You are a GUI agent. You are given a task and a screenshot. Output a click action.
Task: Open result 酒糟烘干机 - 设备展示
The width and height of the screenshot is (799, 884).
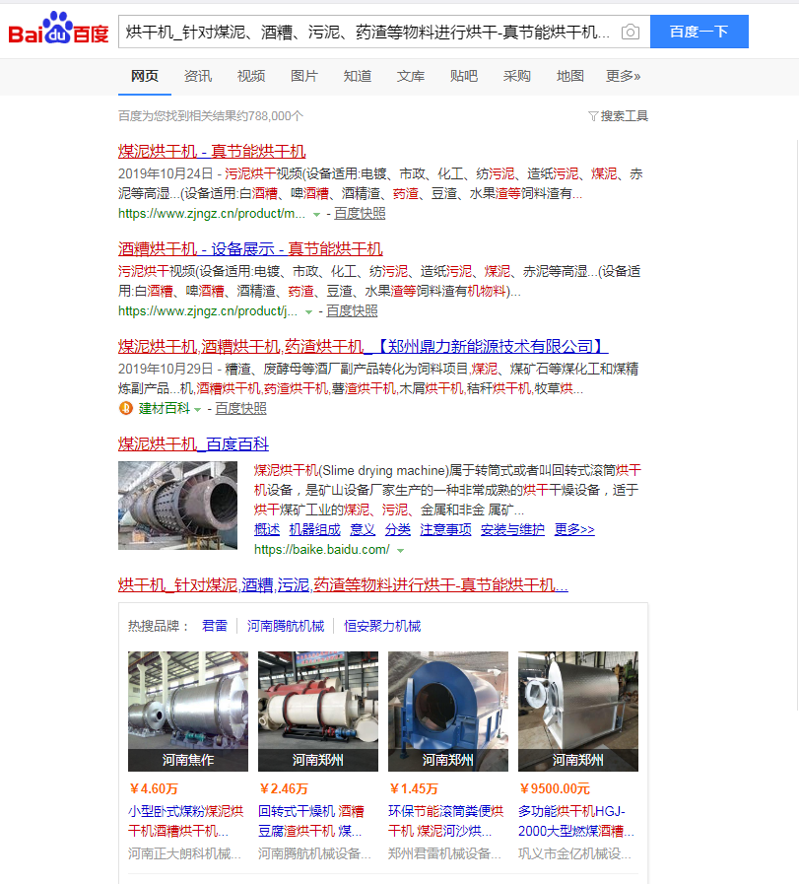(250, 249)
